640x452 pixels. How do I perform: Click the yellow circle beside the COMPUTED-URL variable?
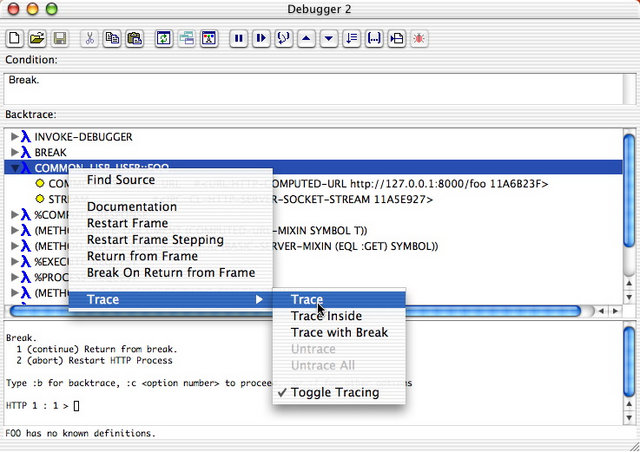[40, 183]
